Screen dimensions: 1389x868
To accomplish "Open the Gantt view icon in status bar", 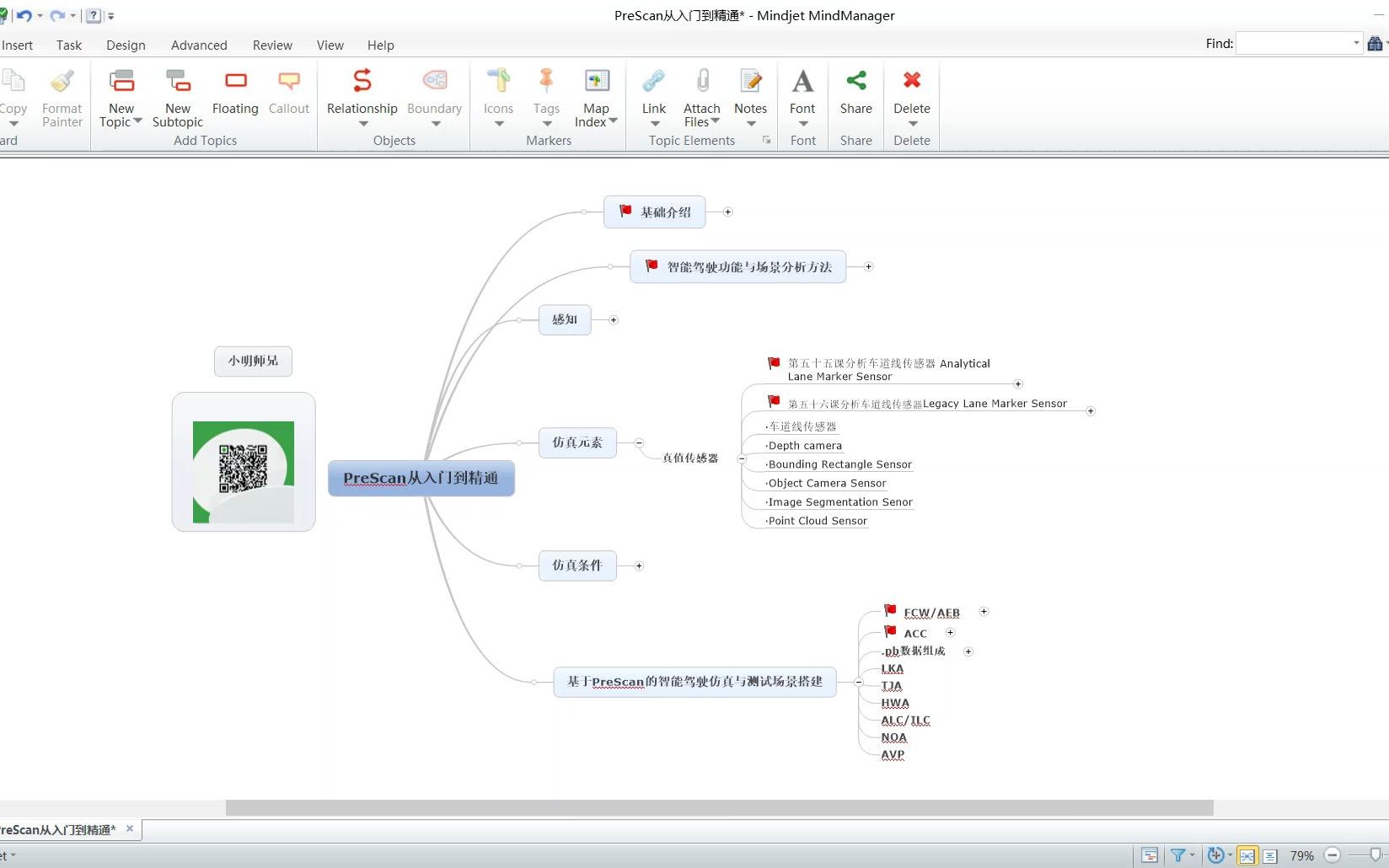I will [x=1150, y=855].
